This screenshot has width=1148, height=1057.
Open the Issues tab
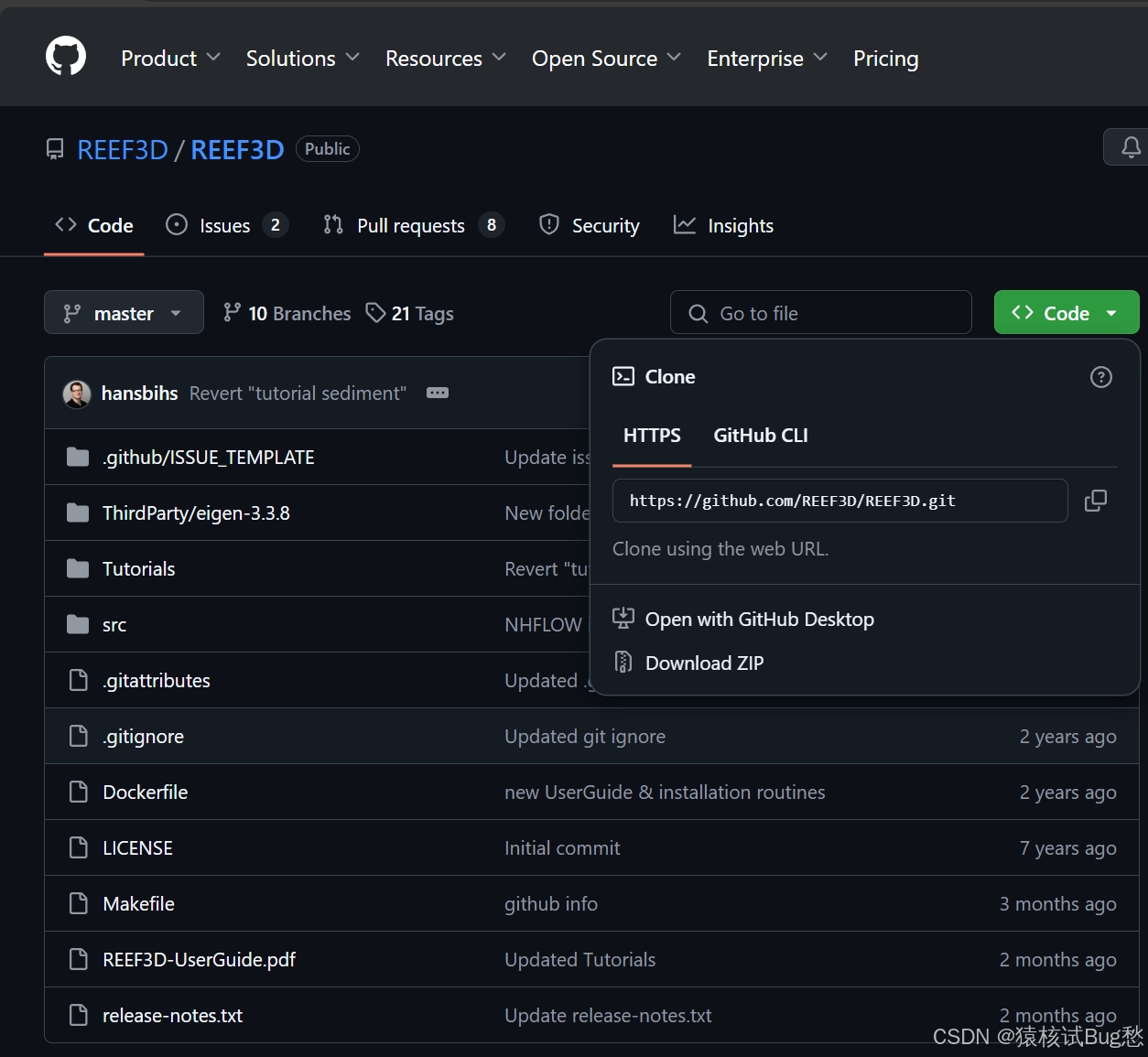tap(227, 225)
